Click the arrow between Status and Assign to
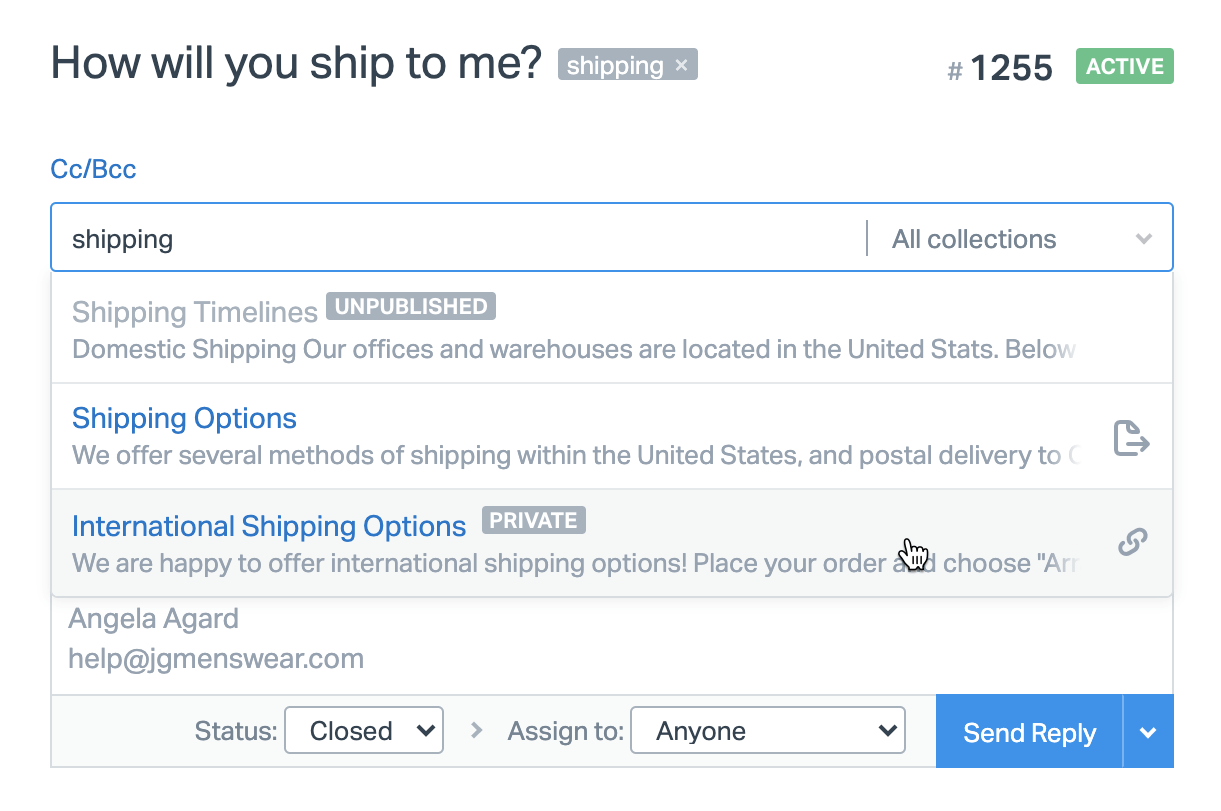The height and width of the screenshot is (811, 1221). point(476,731)
